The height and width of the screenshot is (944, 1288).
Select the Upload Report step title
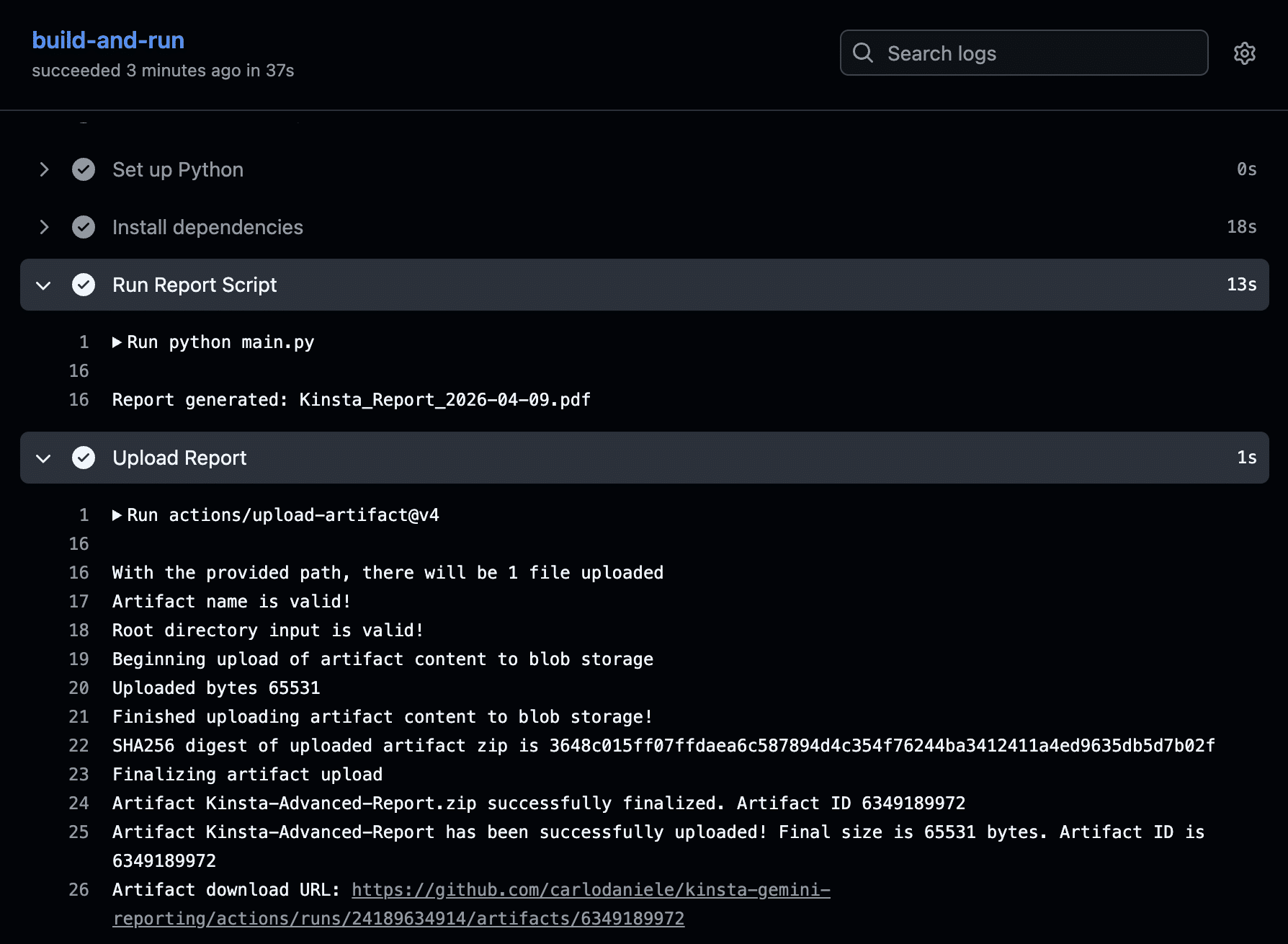pos(179,458)
